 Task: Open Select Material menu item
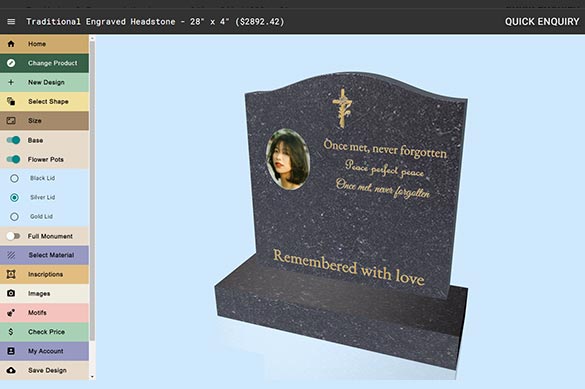point(44,255)
